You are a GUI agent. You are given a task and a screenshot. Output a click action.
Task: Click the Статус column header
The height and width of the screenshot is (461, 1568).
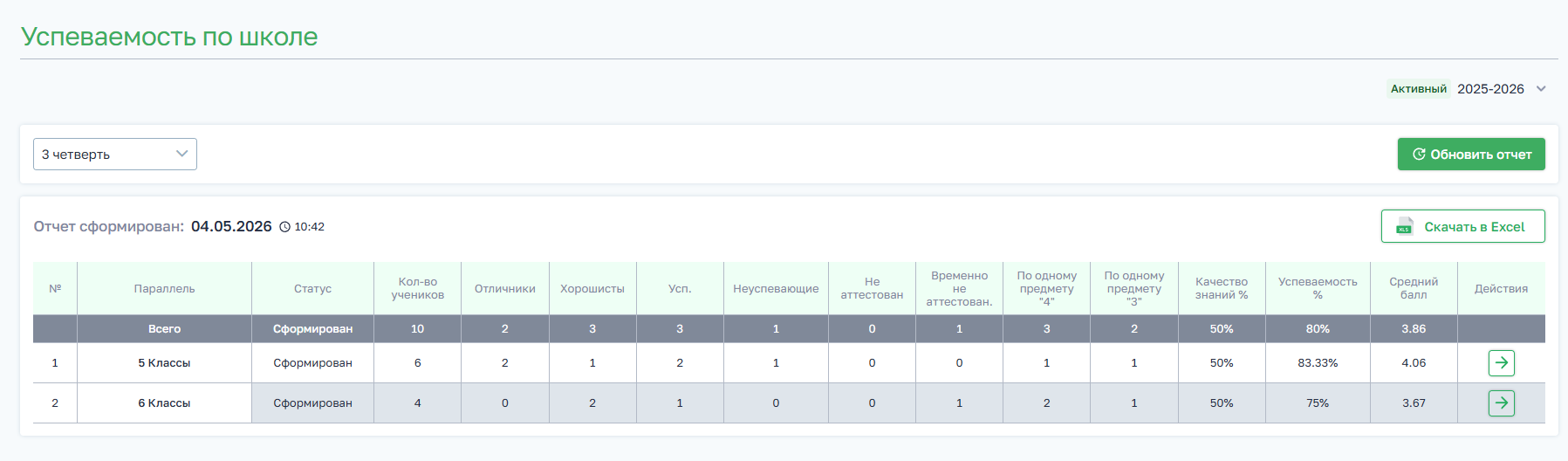[x=312, y=288]
